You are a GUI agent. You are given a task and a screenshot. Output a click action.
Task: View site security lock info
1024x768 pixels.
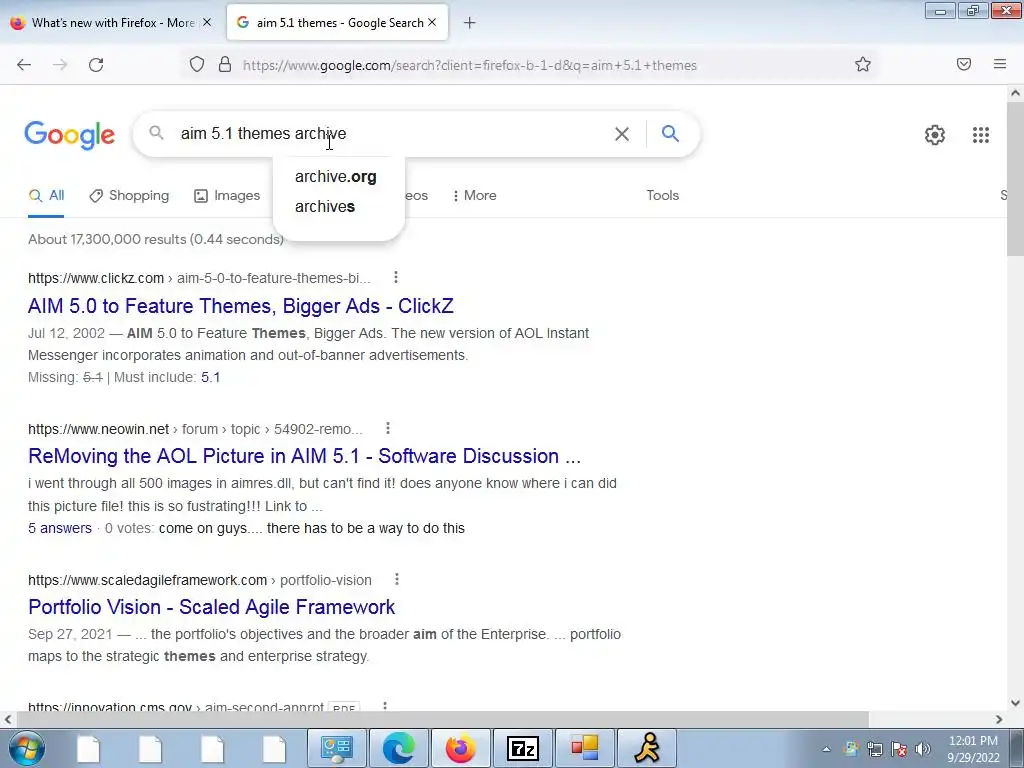point(225,65)
